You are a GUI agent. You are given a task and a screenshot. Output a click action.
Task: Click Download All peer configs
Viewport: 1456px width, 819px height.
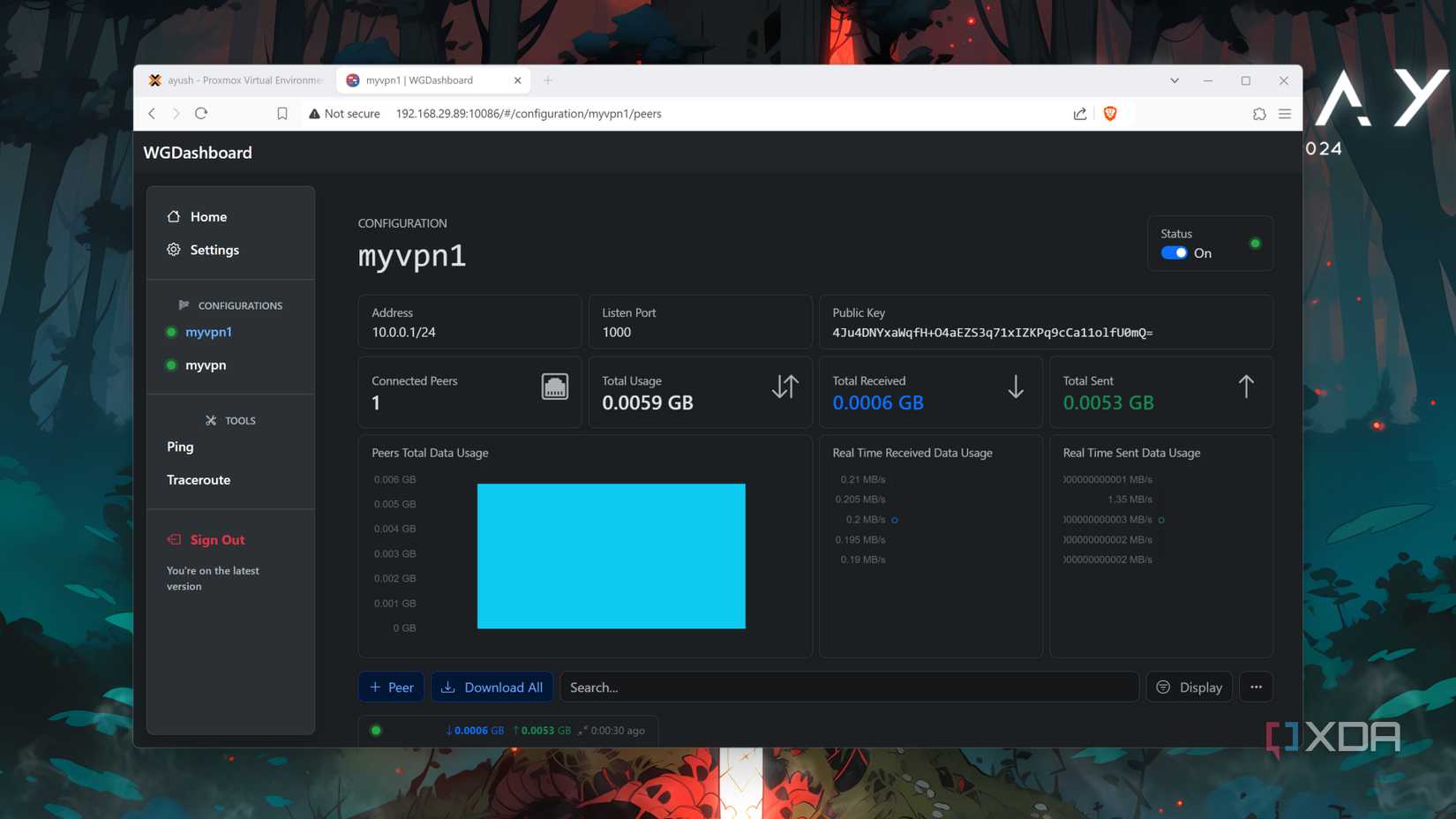tap(492, 687)
